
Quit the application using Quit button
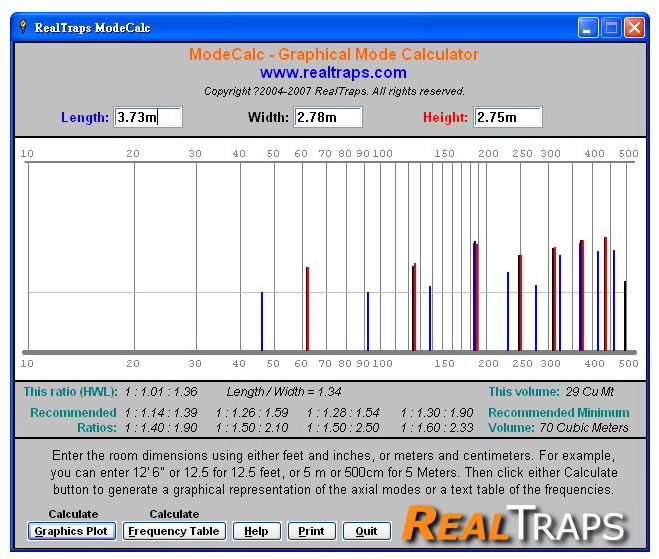click(366, 531)
